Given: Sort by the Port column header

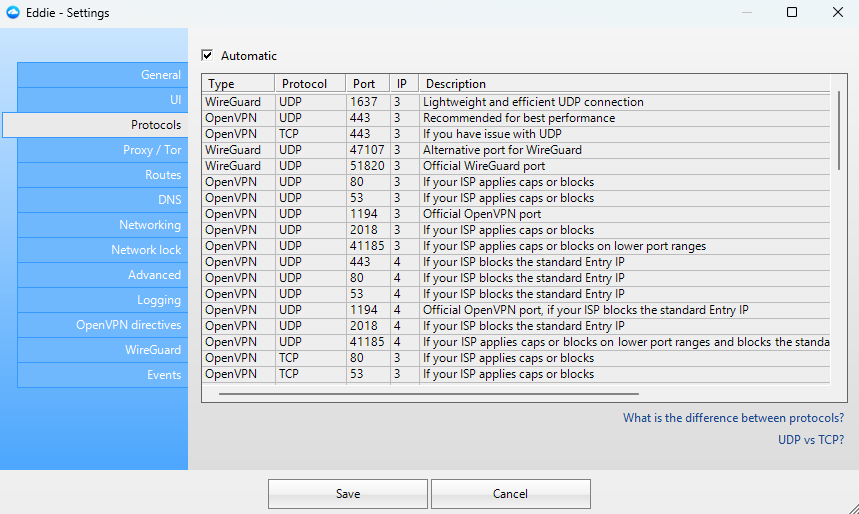Looking at the screenshot, I should tap(368, 84).
